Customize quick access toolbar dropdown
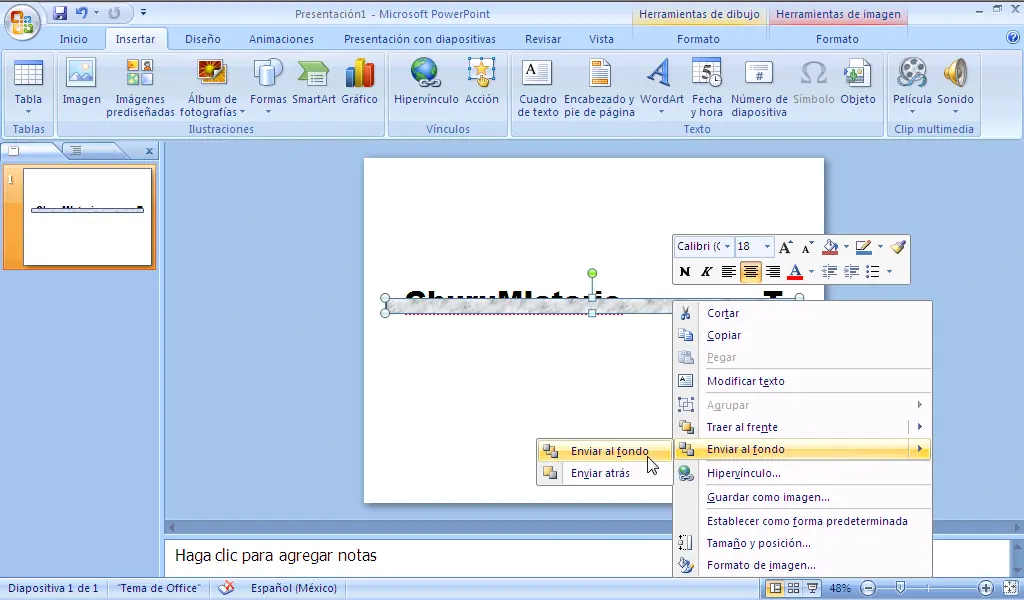The width and height of the screenshot is (1024, 600). pos(143,12)
